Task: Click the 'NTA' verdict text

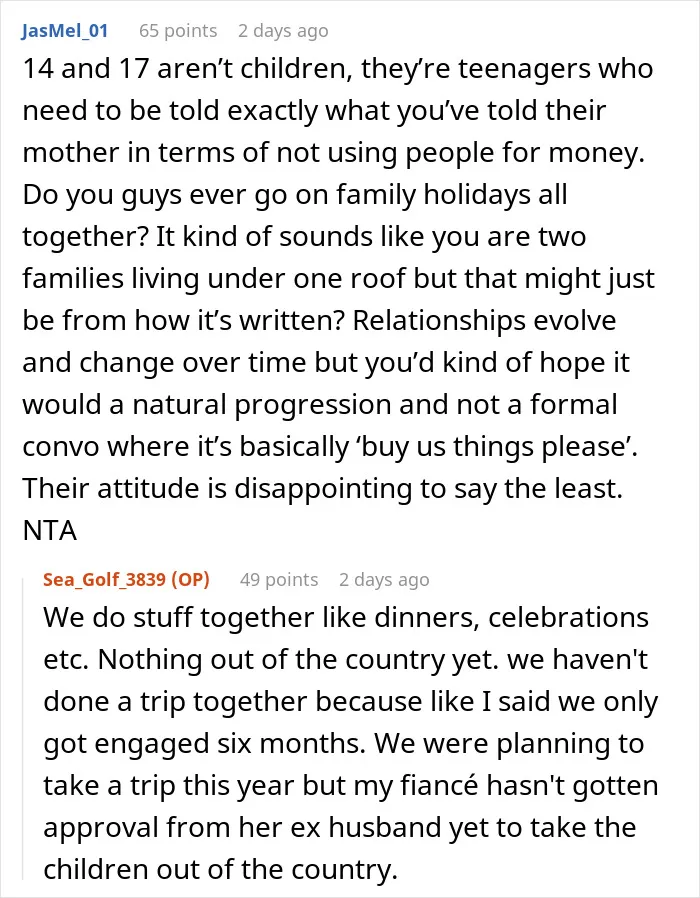Action: [x=50, y=530]
